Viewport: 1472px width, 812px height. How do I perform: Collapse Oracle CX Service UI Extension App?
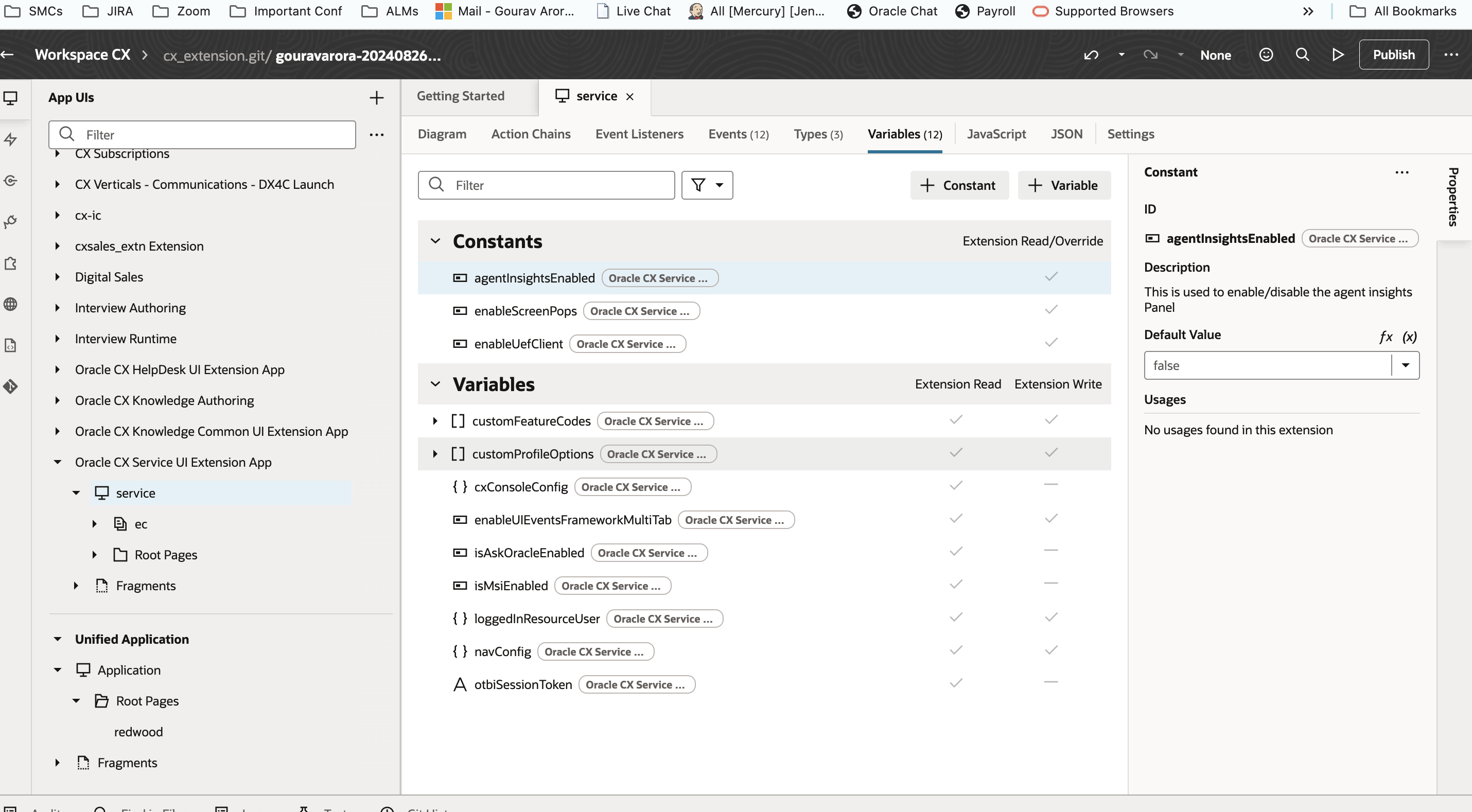(x=58, y=462)
